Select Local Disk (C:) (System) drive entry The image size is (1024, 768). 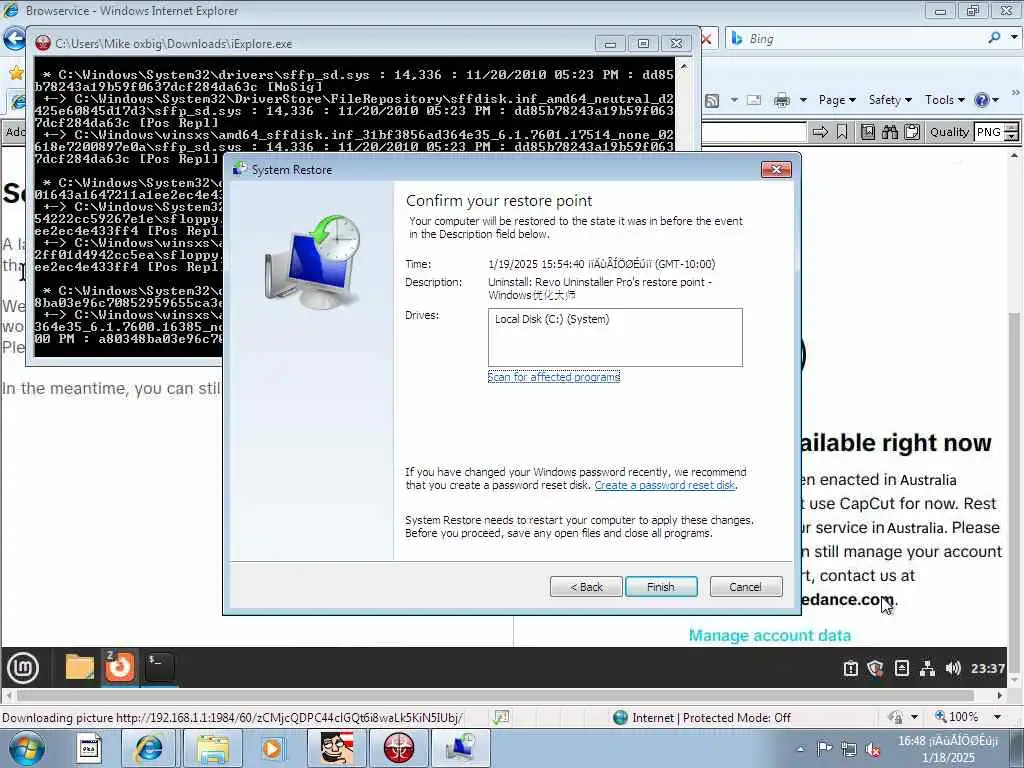pos(552,319)
